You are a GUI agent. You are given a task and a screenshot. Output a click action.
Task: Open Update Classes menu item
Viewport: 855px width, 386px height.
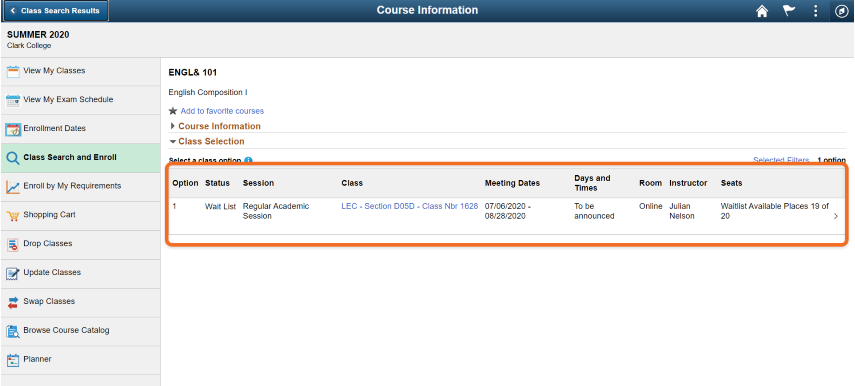80,273
